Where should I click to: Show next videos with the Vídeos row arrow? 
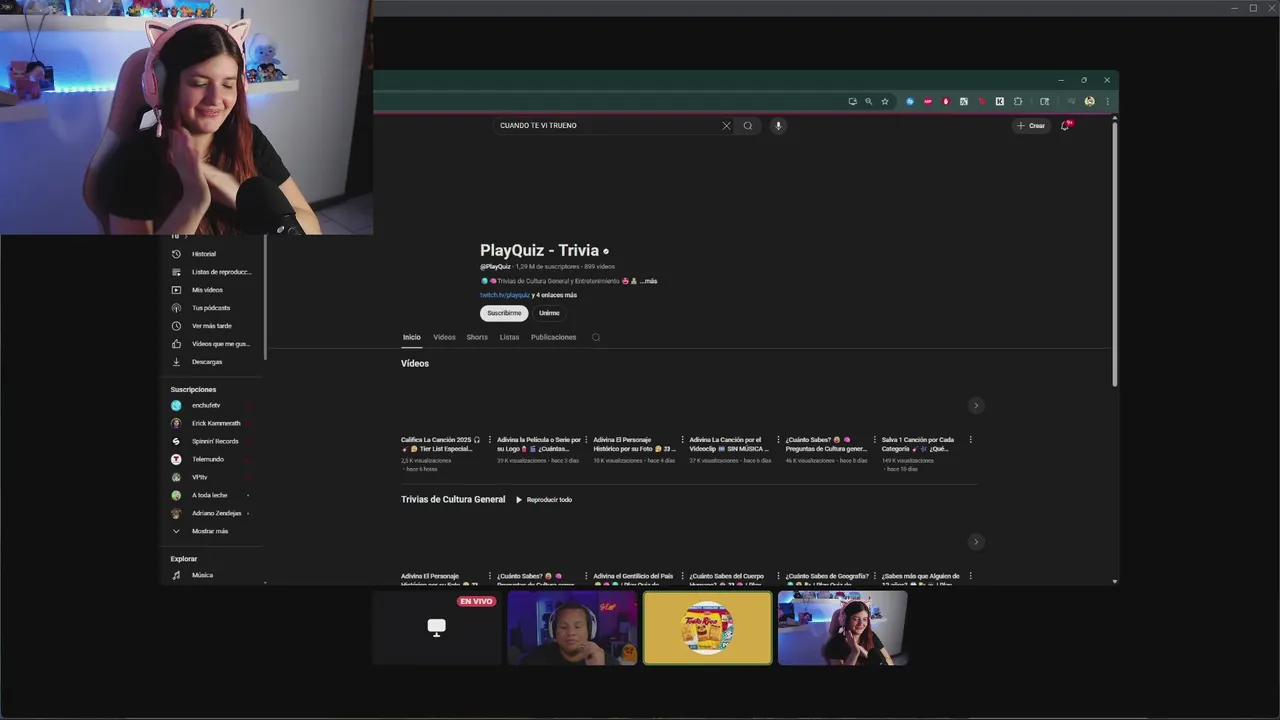tap(976, 405)
